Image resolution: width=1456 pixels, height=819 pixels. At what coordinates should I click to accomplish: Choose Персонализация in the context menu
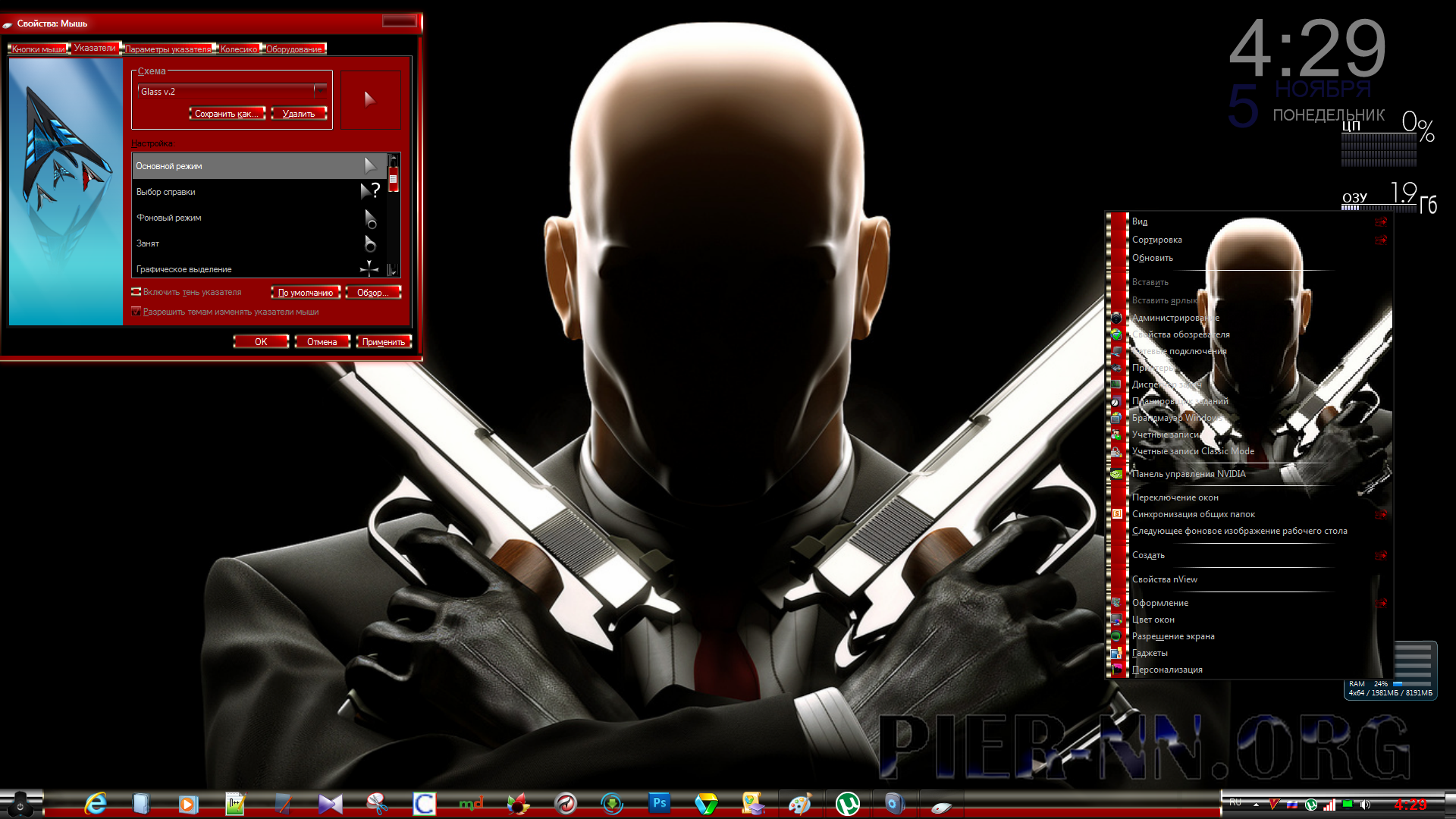[1167, 670]
